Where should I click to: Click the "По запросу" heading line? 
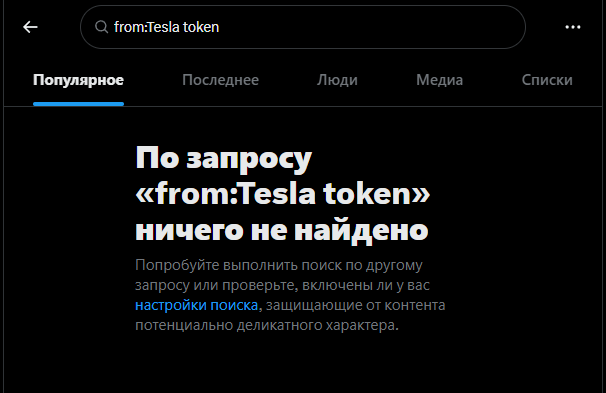[223, 158]
